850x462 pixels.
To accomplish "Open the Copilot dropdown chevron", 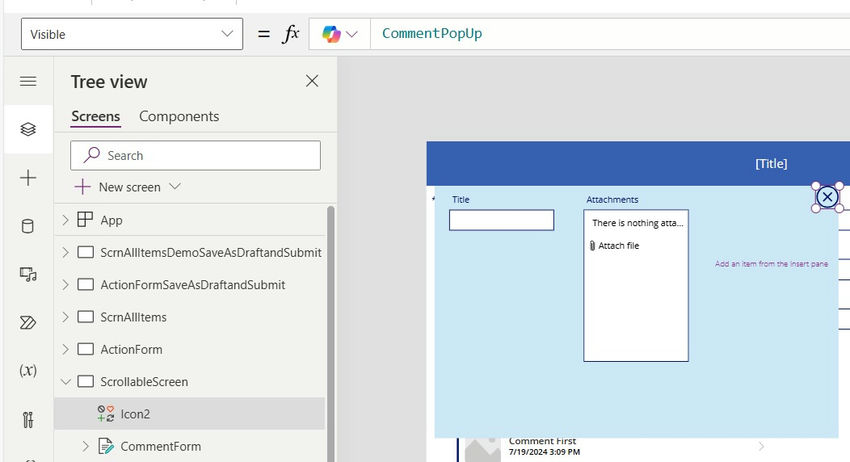I will 352,35.
